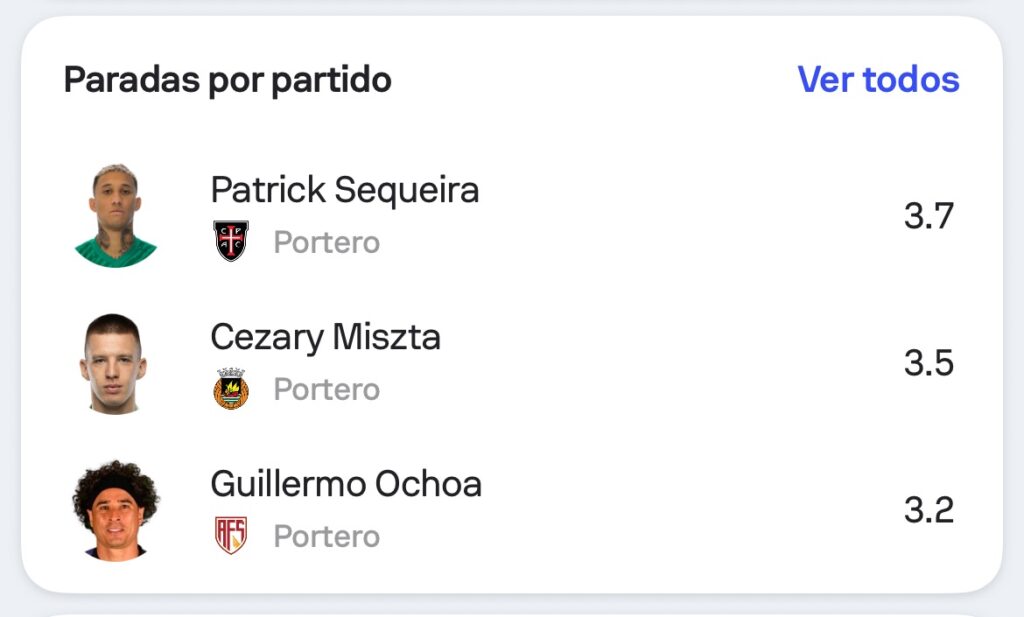This screenshot has width=1024, height=617.
Task: Click Cezary Miszta's club crest icon
Action: [231, 389]
